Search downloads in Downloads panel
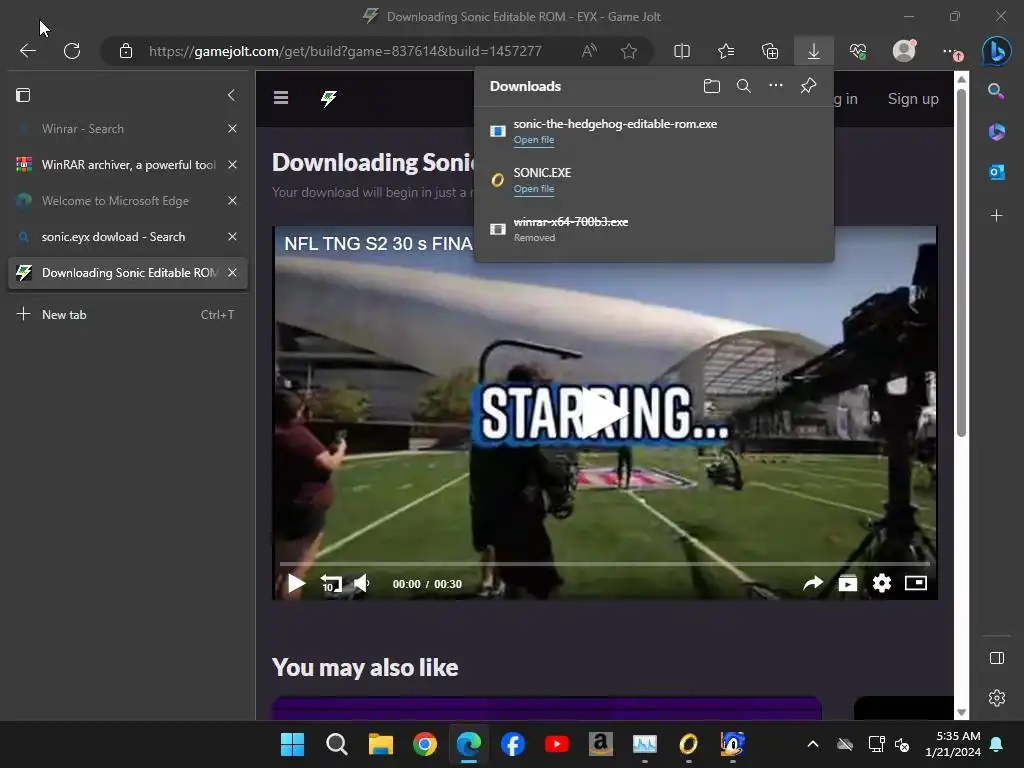 (x=743, y=86)
